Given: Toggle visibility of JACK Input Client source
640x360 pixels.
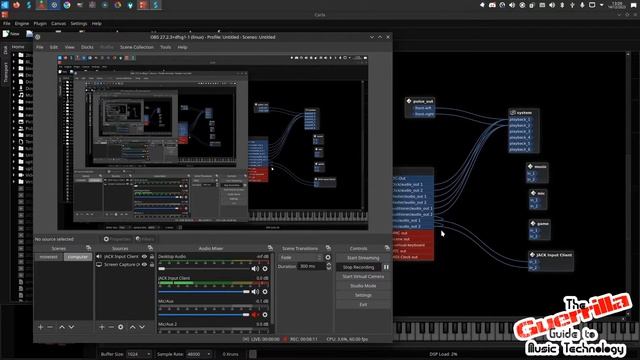Looking at the screenshot, I should click(144, 256).
